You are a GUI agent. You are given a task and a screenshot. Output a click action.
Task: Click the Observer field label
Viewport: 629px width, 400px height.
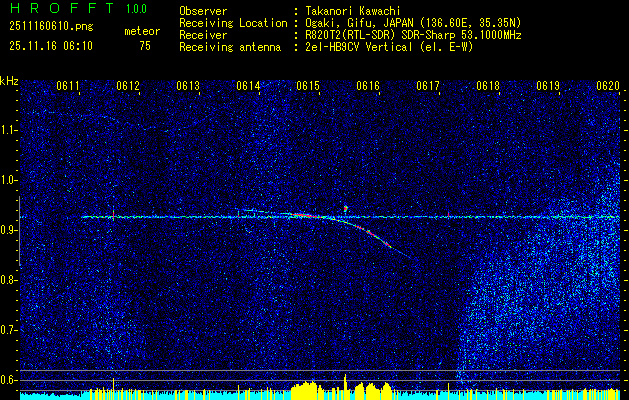(x=203, y=11)
